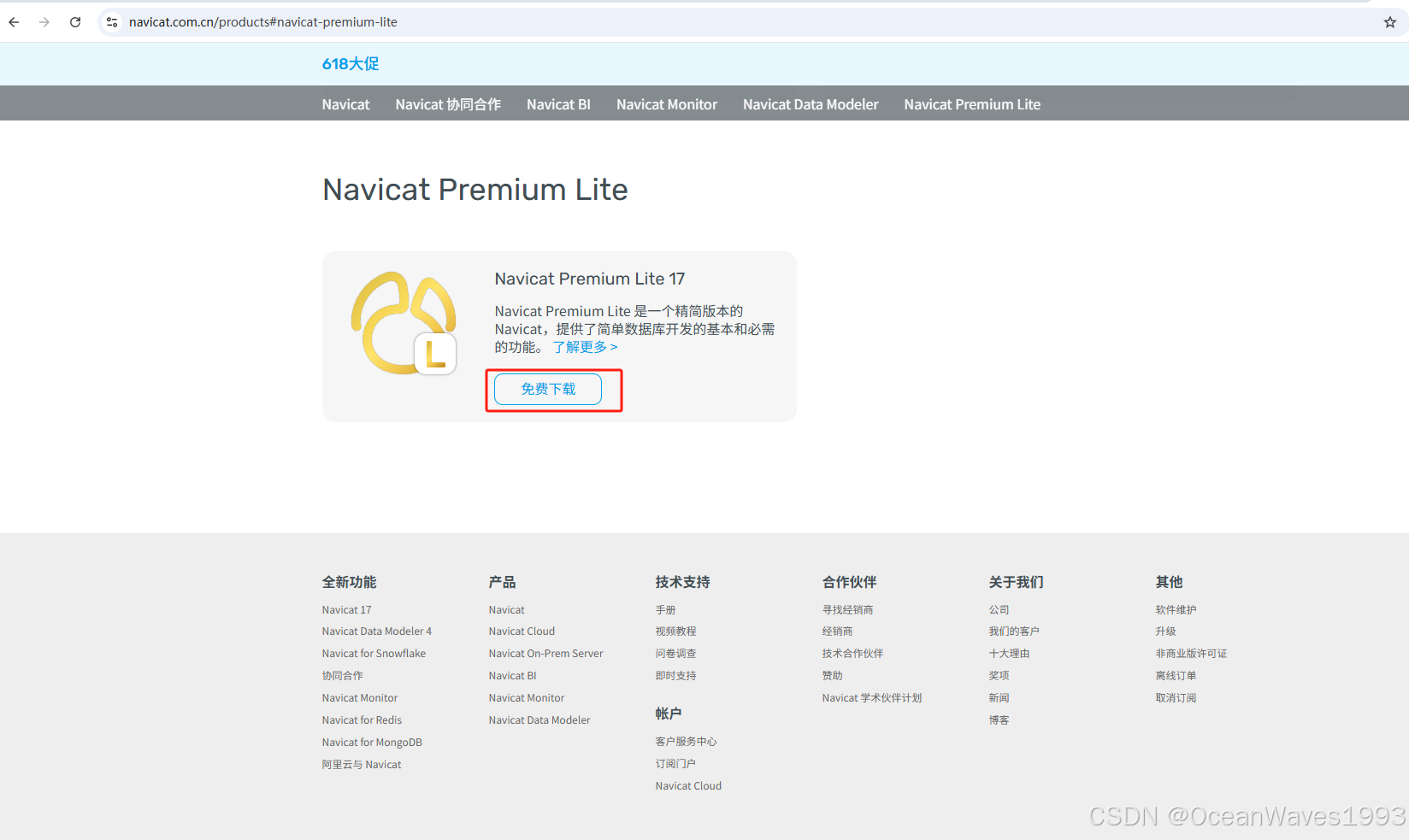
Task: Open the 客户服务中心 link
Action: [686, 742]
